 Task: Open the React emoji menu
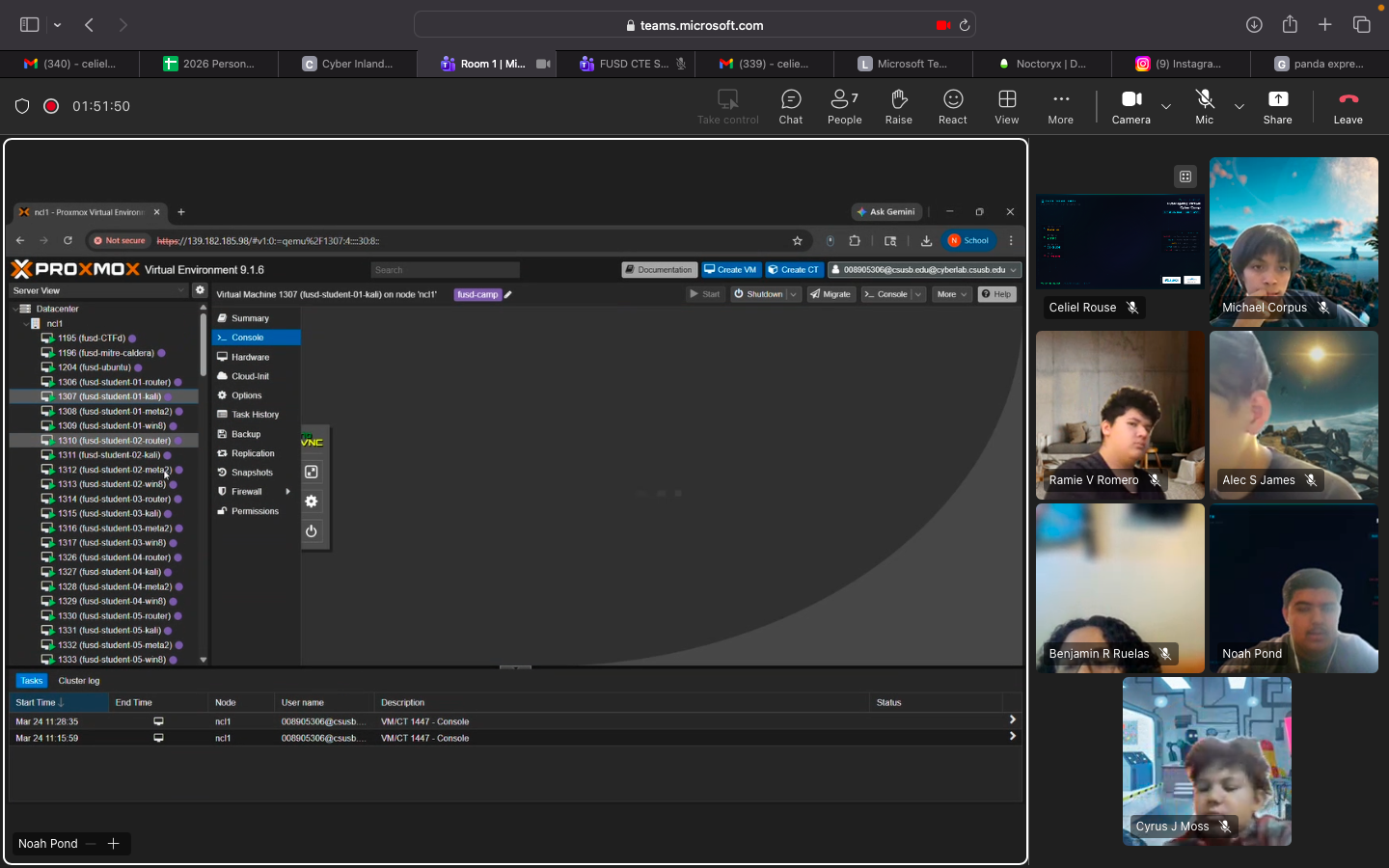pyautogui.click(x=952, y=106)
